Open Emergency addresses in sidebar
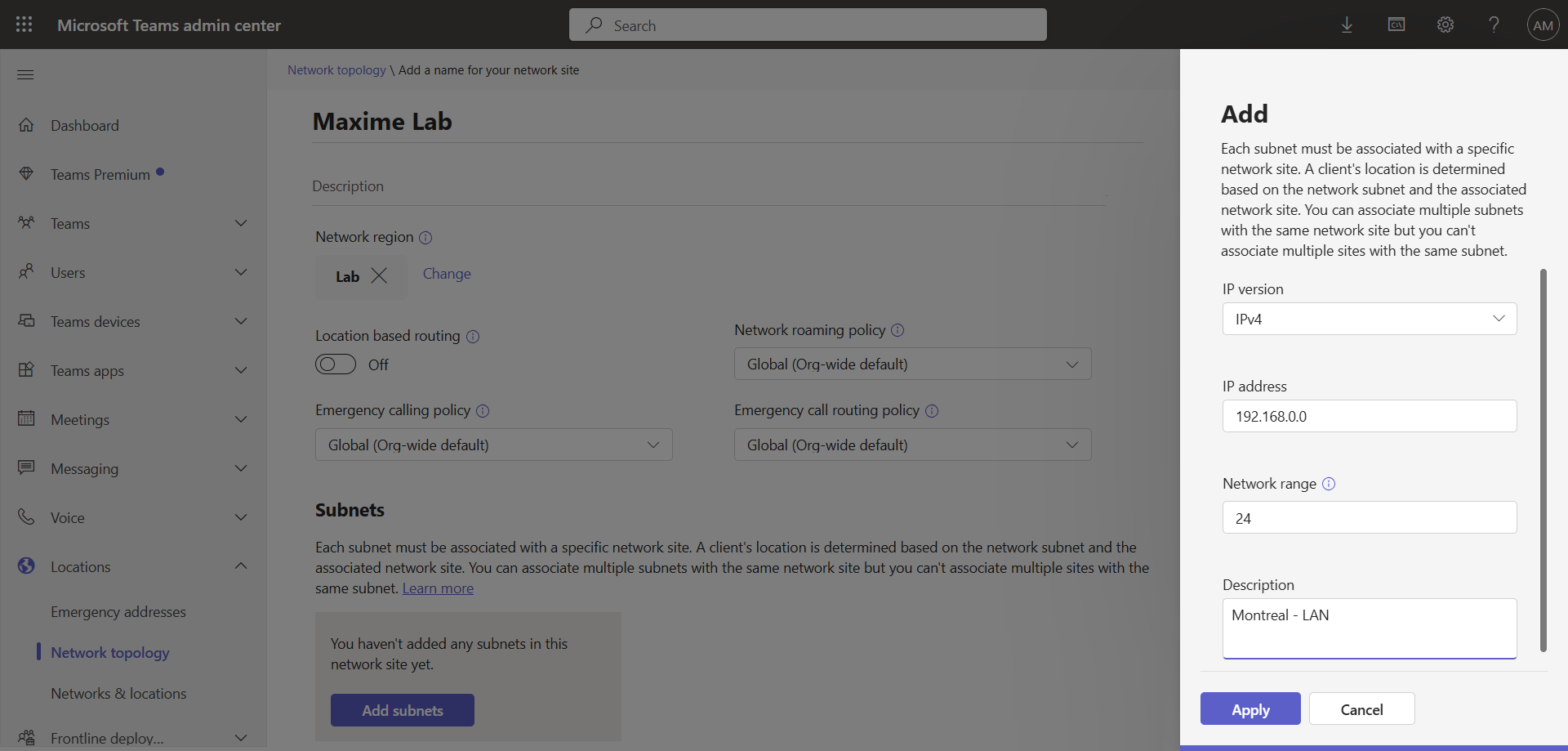This screenshot has height=751, width=1568. click(x=118, y=612)
